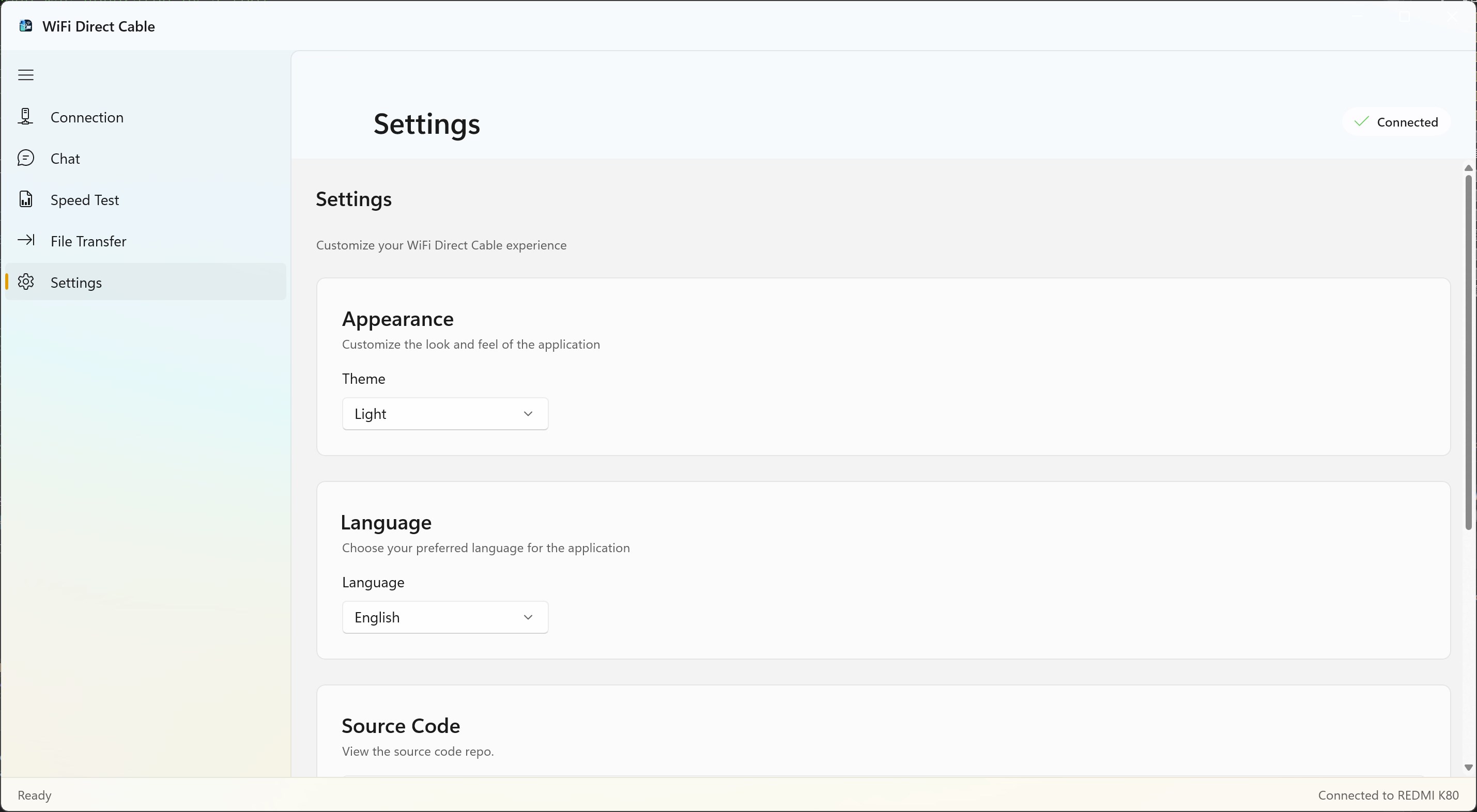Click the scrollbar down arrow

pos(1468,768)
